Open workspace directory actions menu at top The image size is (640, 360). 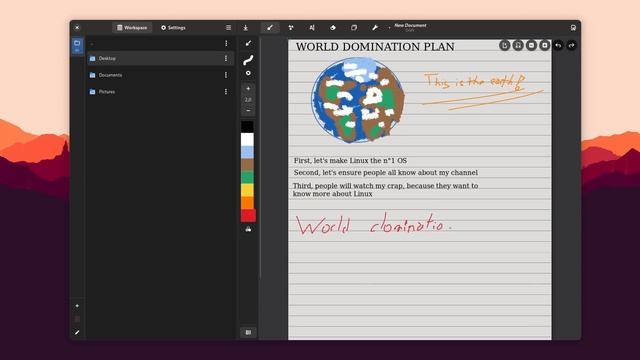[226, 43]
